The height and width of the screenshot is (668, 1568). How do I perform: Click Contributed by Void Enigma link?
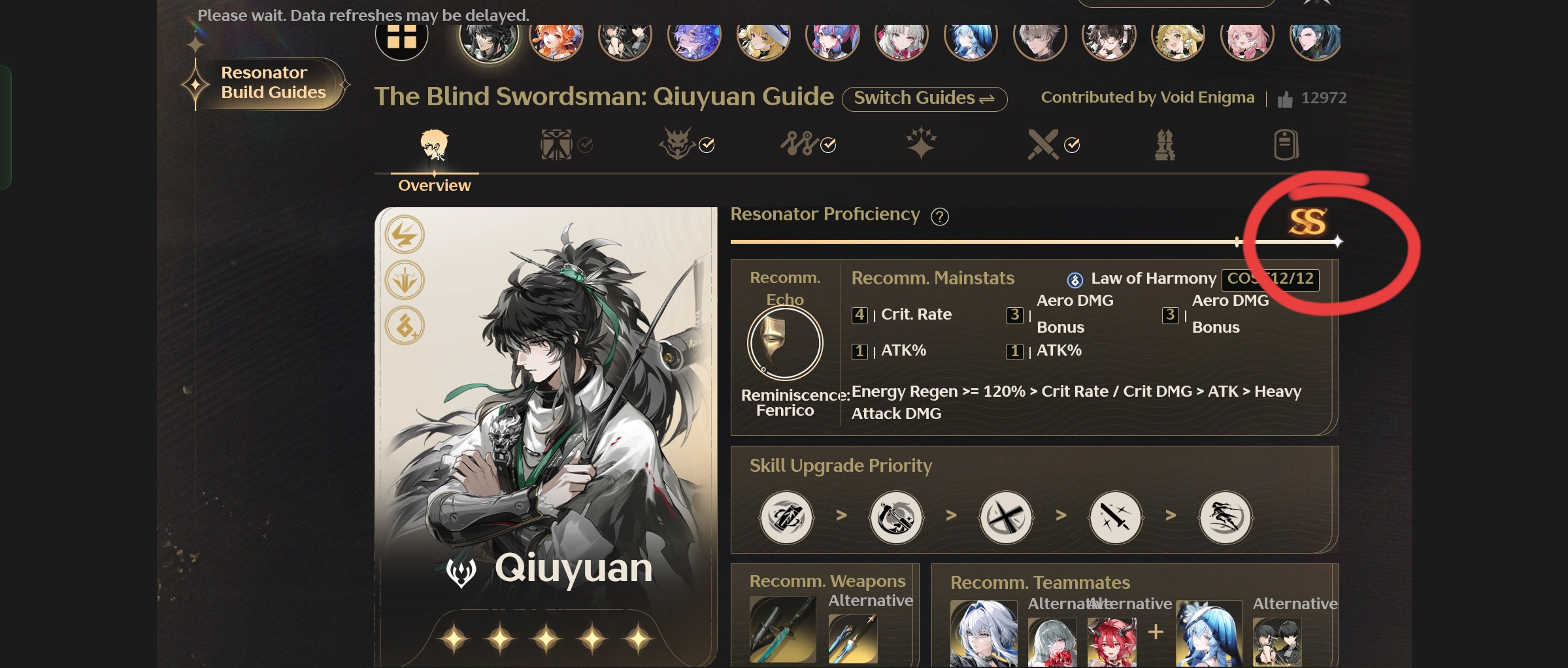(1148, 97)
